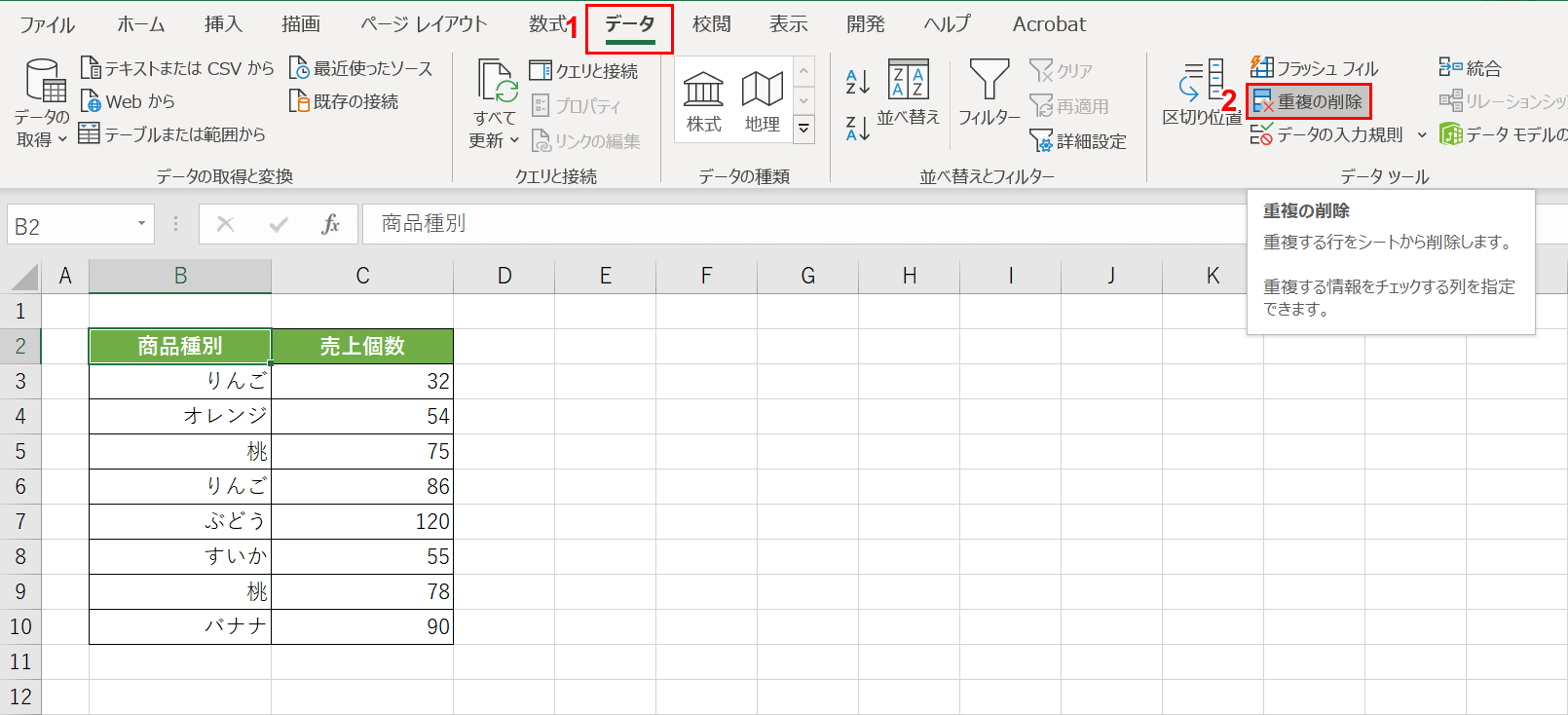
Task: Select the 株式 data type
Action: click(703, 101)
